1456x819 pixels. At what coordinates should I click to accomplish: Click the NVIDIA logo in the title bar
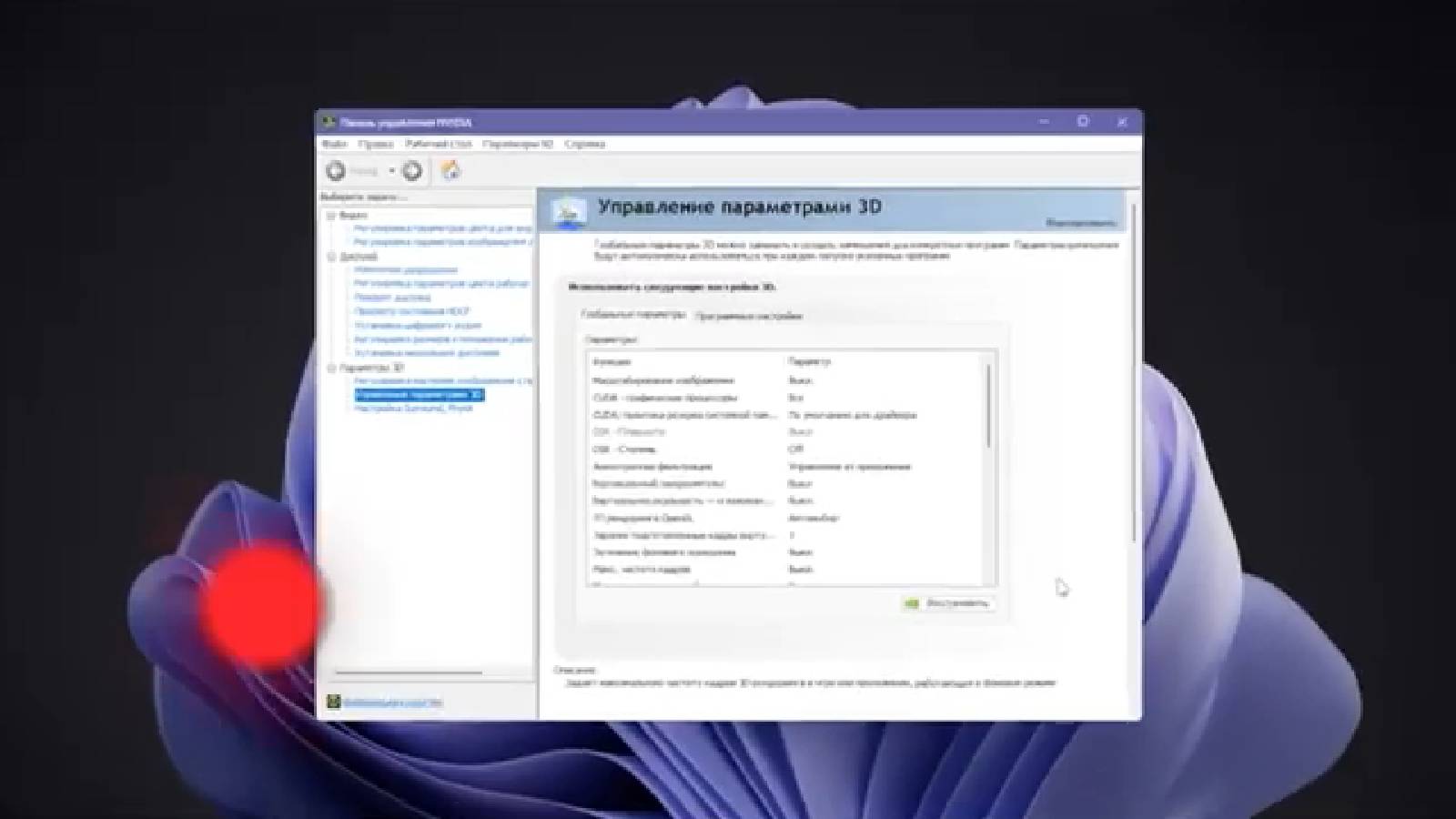tap(329, 122)
